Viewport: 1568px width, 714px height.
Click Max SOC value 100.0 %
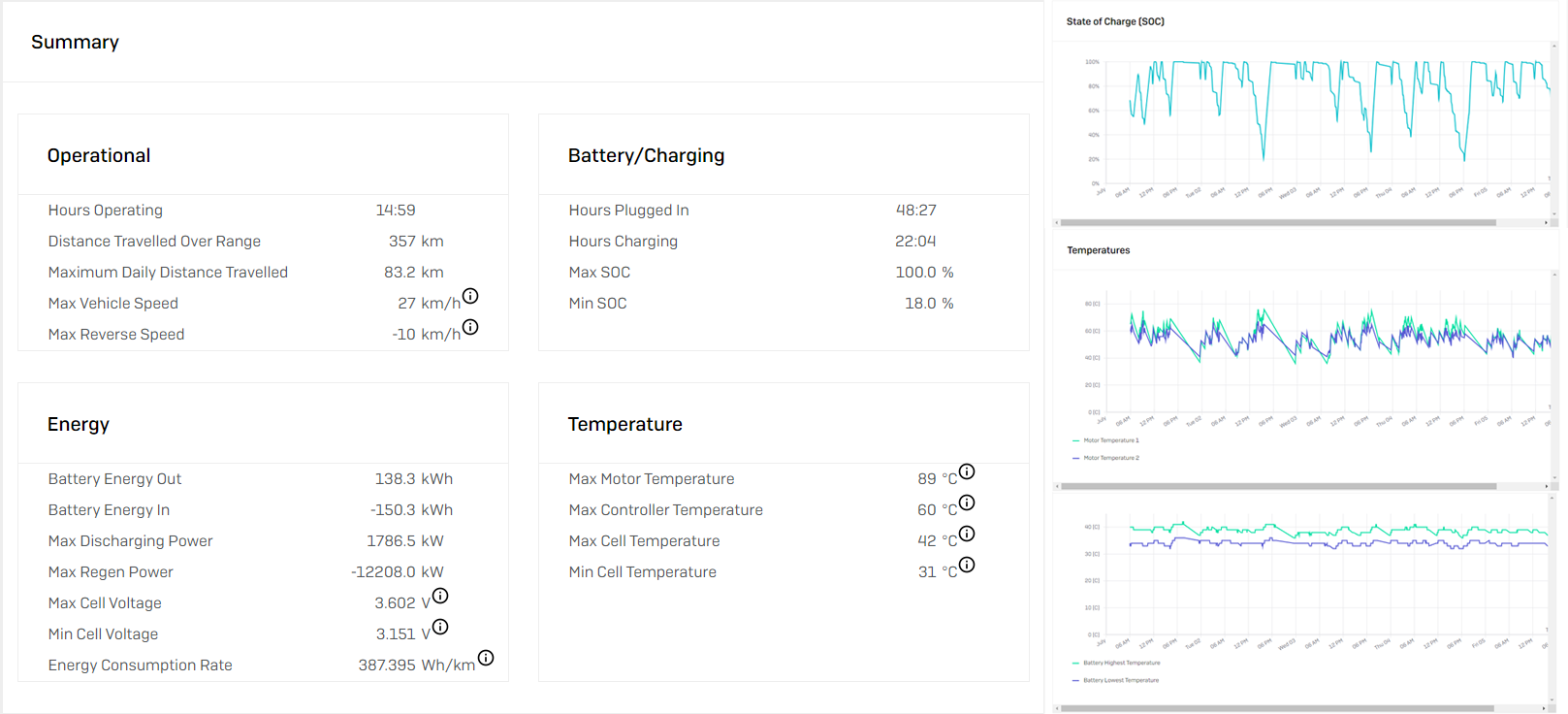(x=925, y=273)
